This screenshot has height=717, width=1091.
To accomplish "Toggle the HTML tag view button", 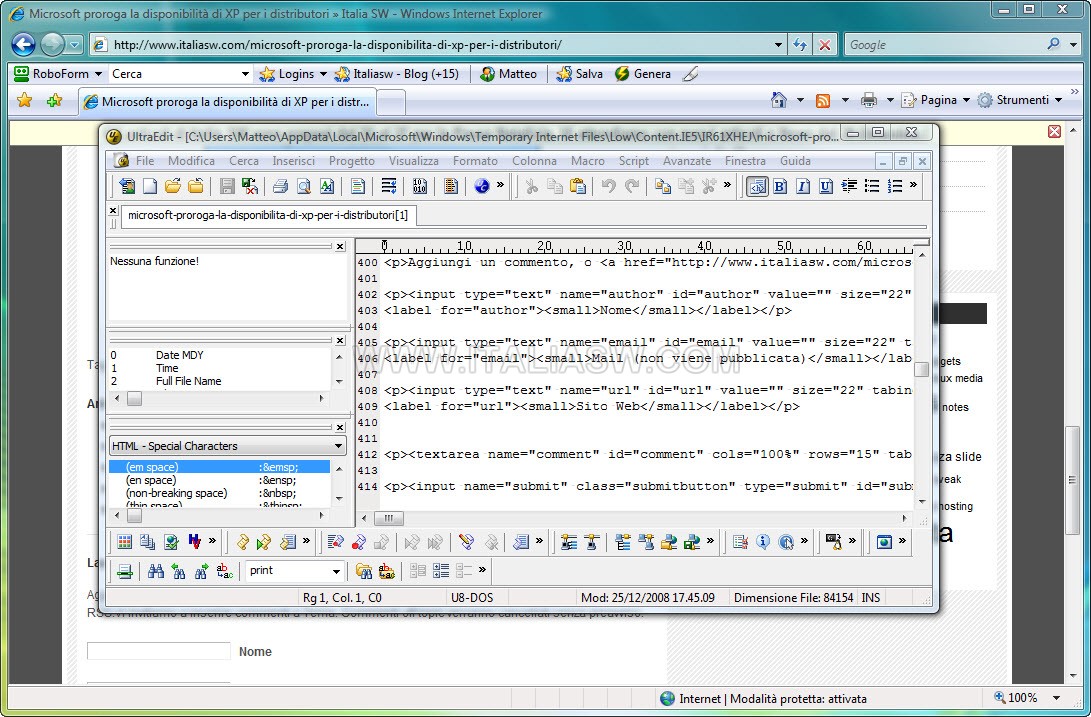I will [757, 186].
